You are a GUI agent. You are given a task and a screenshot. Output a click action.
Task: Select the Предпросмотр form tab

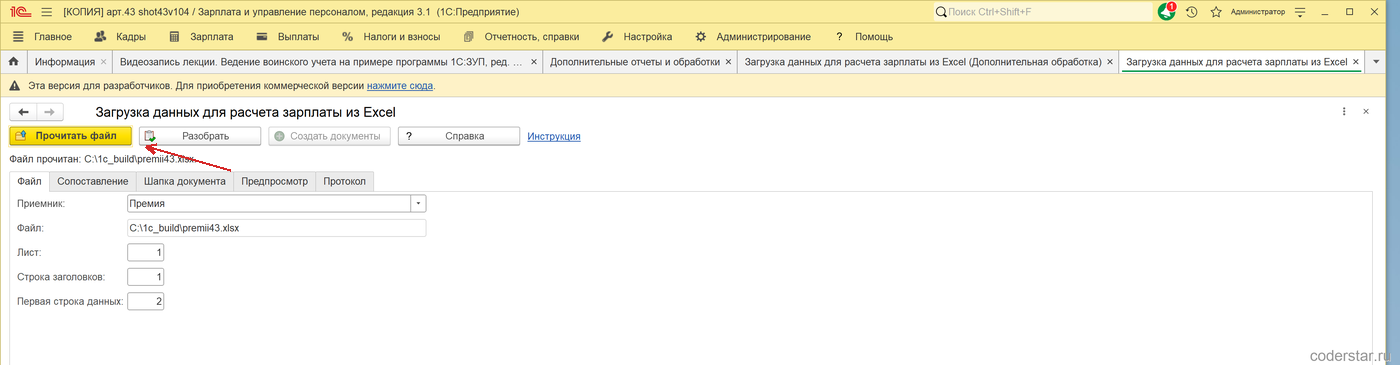tap(275, 181)
